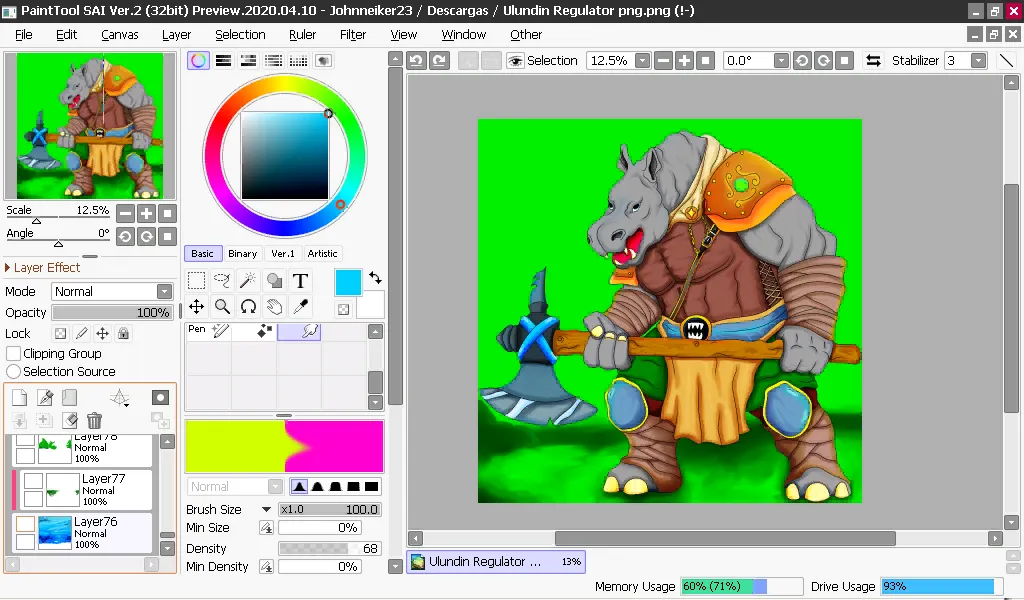Click the layer Opacity slider
Screen dimensions: 1024x600
point(112,313)
